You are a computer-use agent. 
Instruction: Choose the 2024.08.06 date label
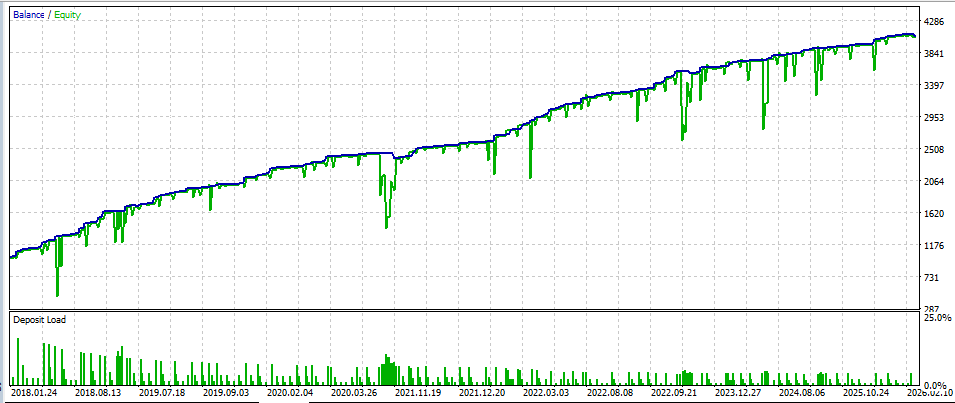point(804,394)
